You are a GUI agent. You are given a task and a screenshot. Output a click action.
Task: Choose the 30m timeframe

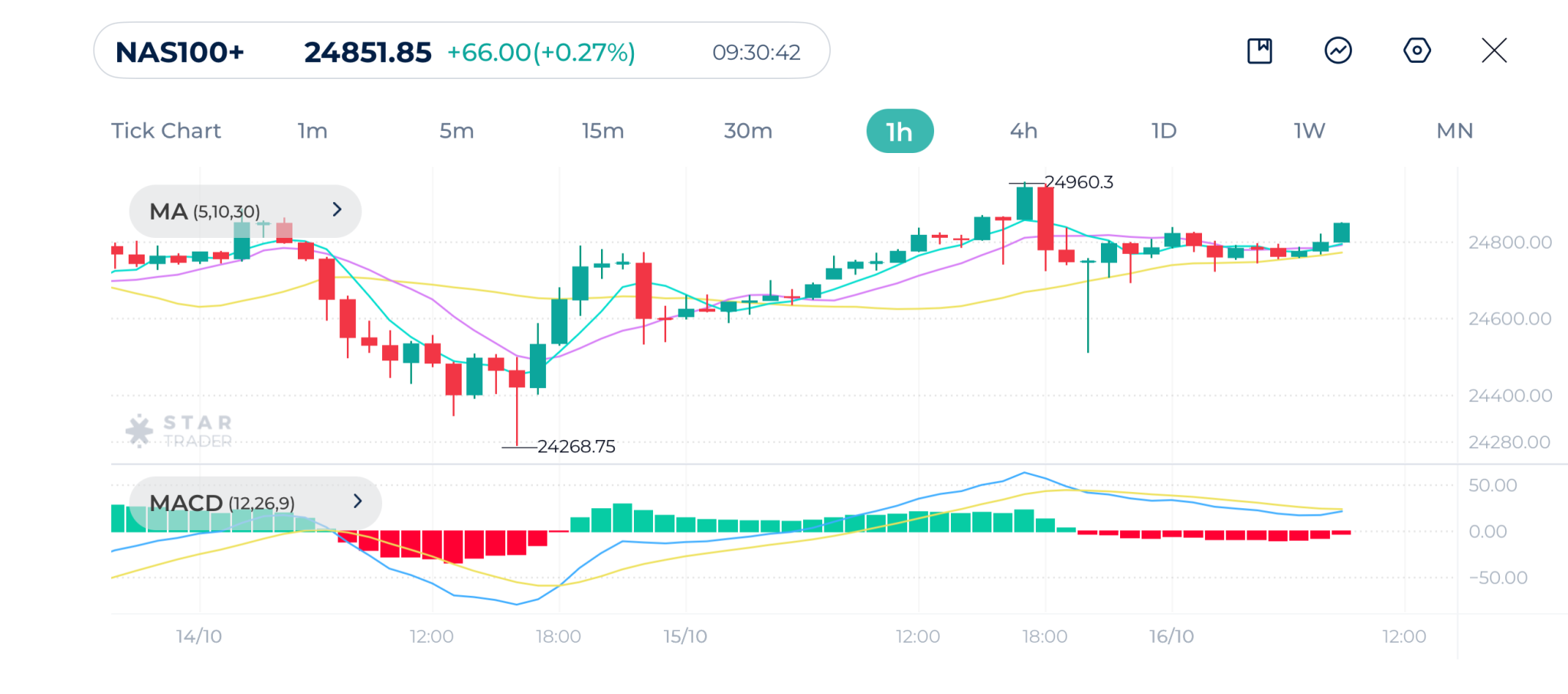(748, 131)
